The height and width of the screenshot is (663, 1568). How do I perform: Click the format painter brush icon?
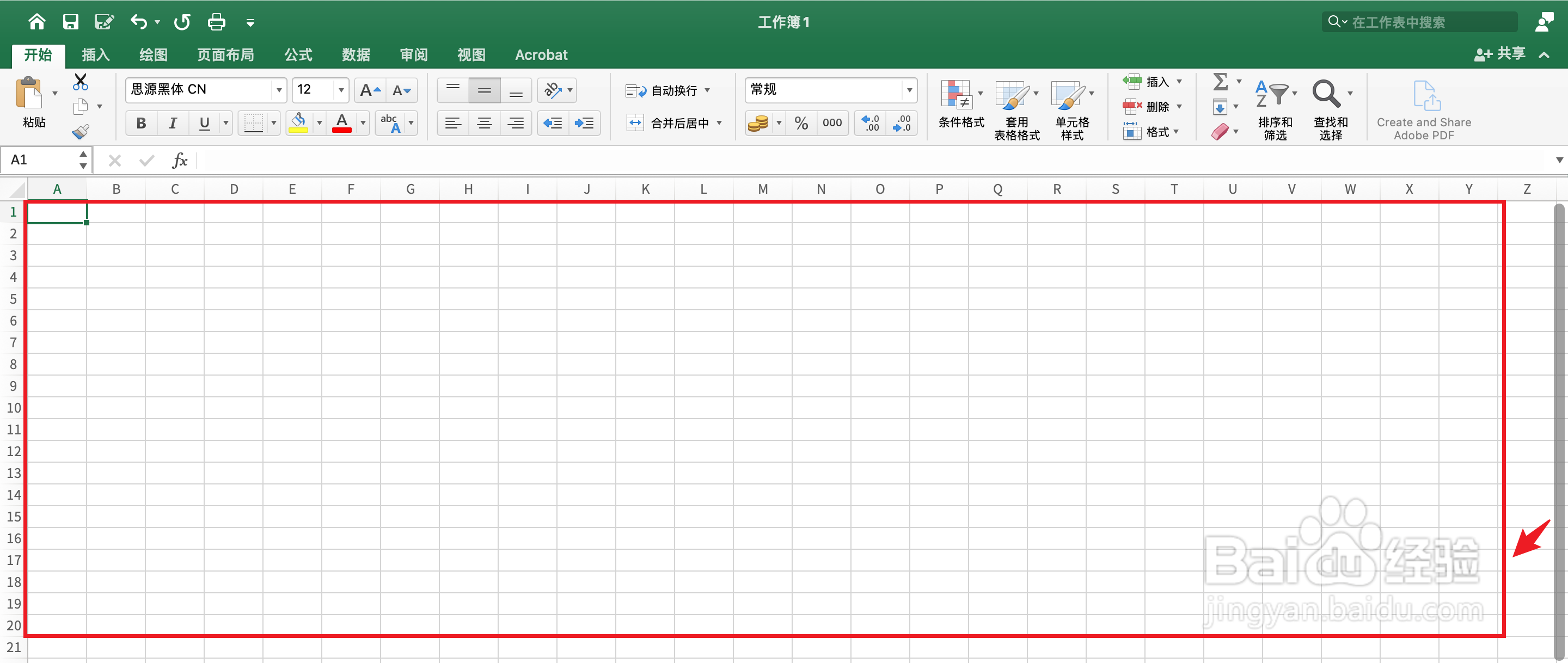(x=81, y=132)
